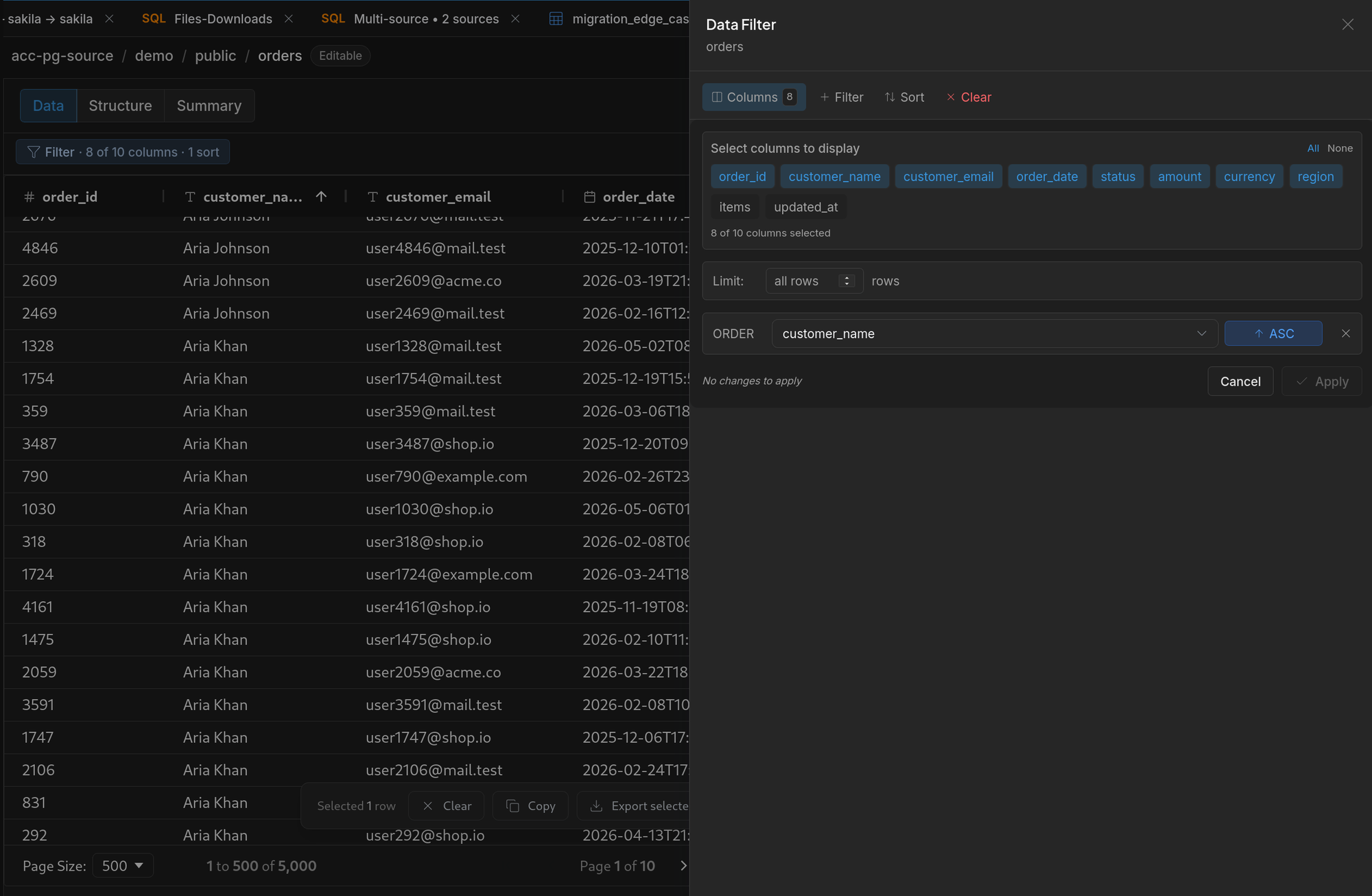Add a new Filter condition

[x=842, y=97]
